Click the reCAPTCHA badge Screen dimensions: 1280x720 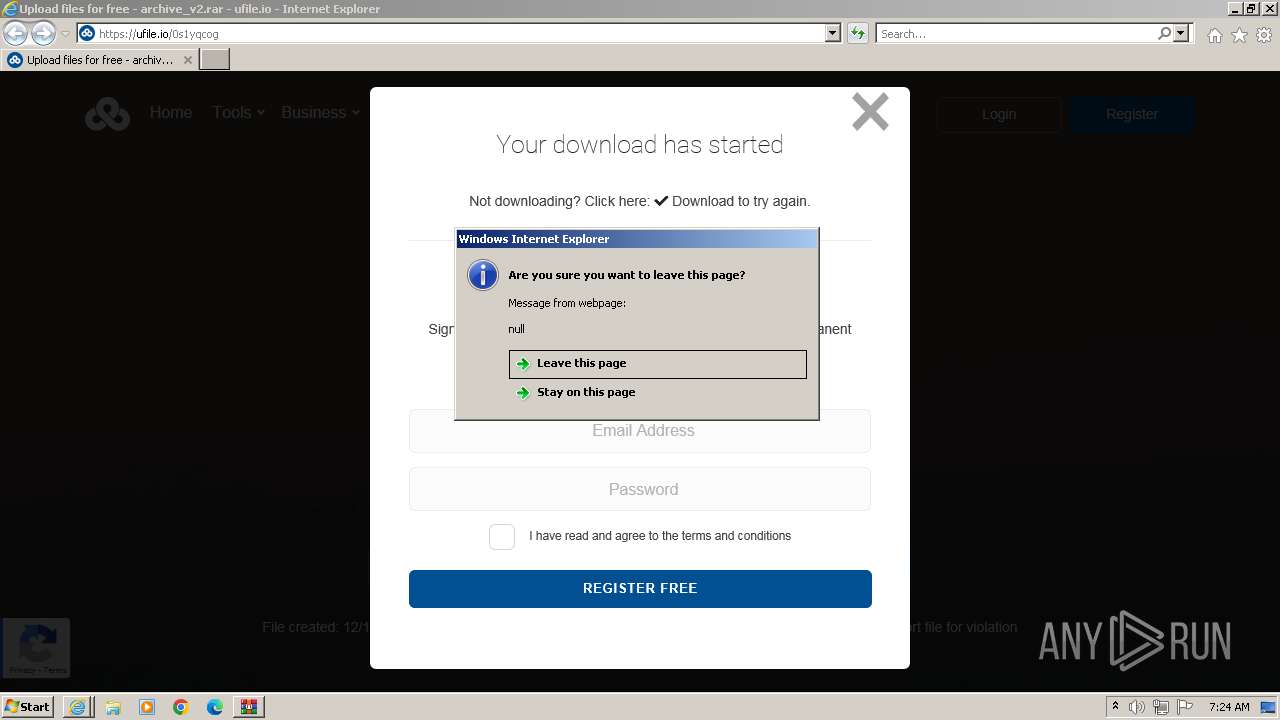36,647
